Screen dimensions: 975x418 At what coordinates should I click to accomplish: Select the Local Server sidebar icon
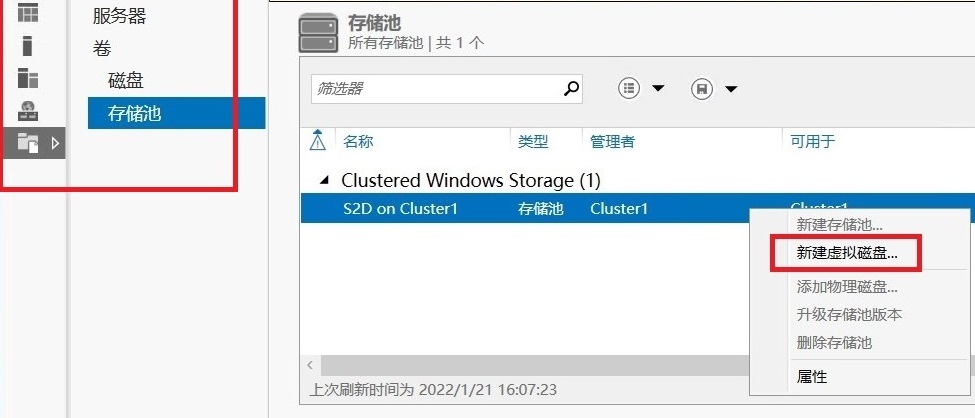[27, 46]
